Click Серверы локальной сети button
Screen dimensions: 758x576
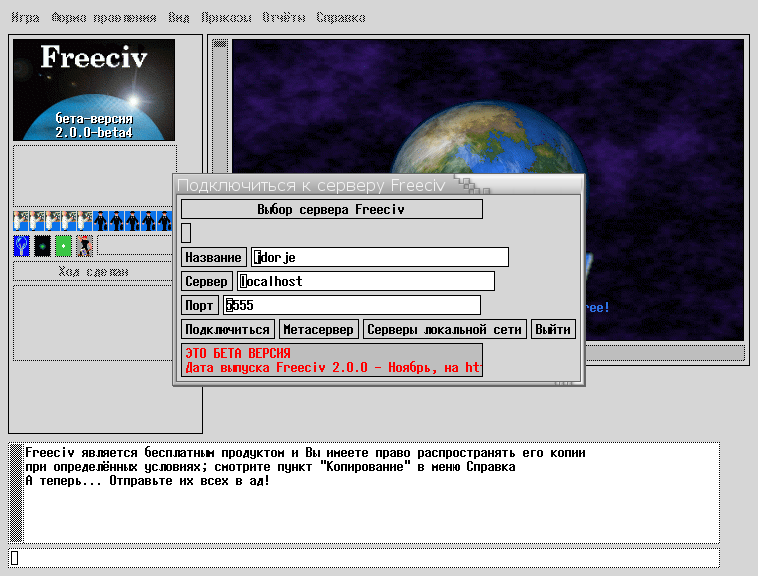[x=444, y=330]
